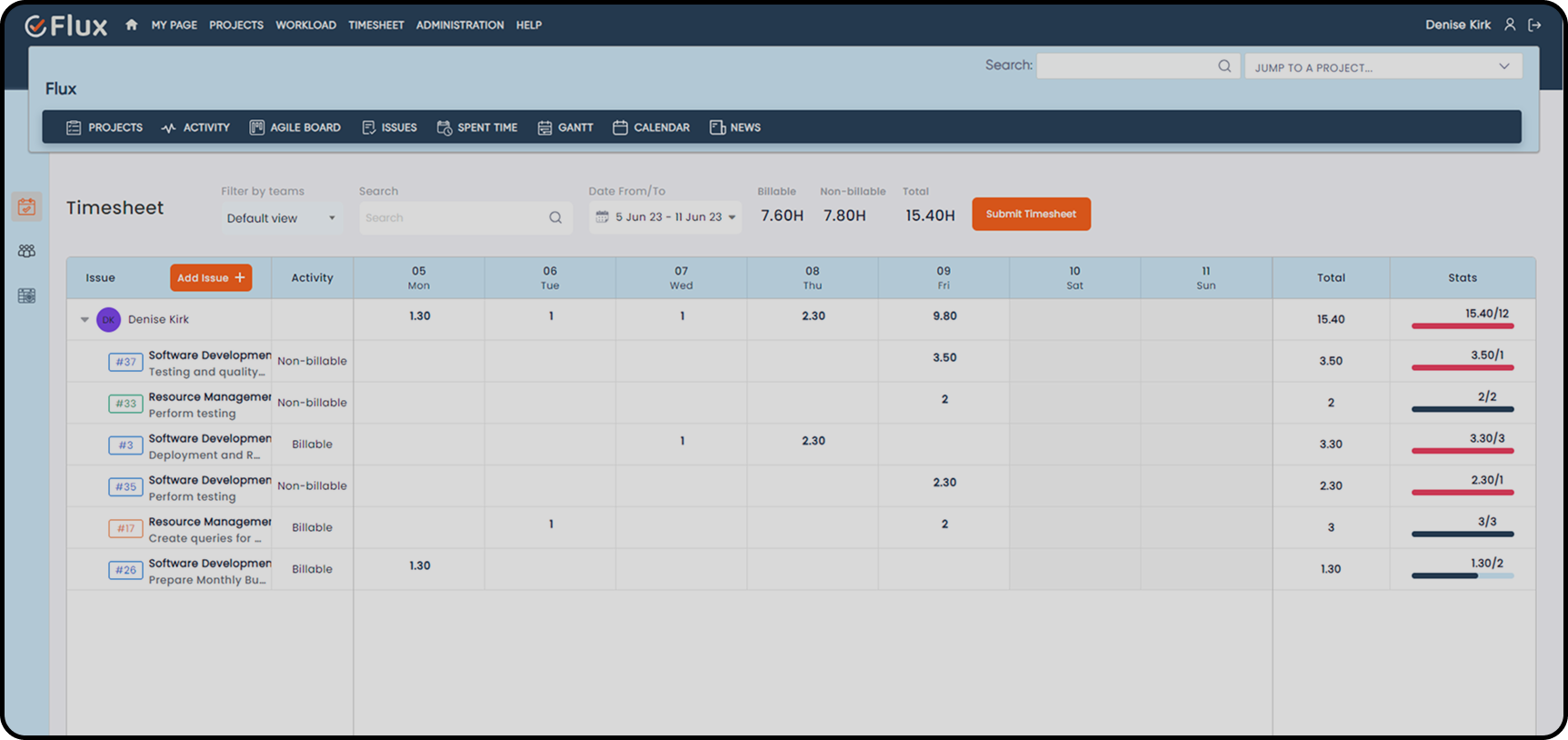Open the Agile Board
The image size is (1568, 740).
click(295, 127)
